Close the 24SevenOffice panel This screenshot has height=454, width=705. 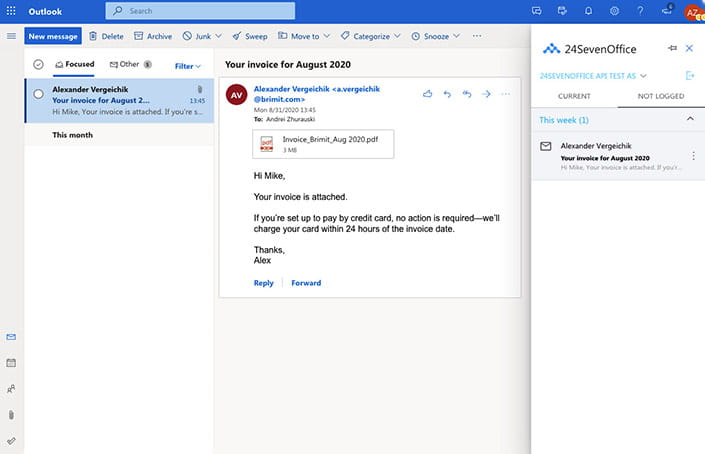(x=689, y=48)
